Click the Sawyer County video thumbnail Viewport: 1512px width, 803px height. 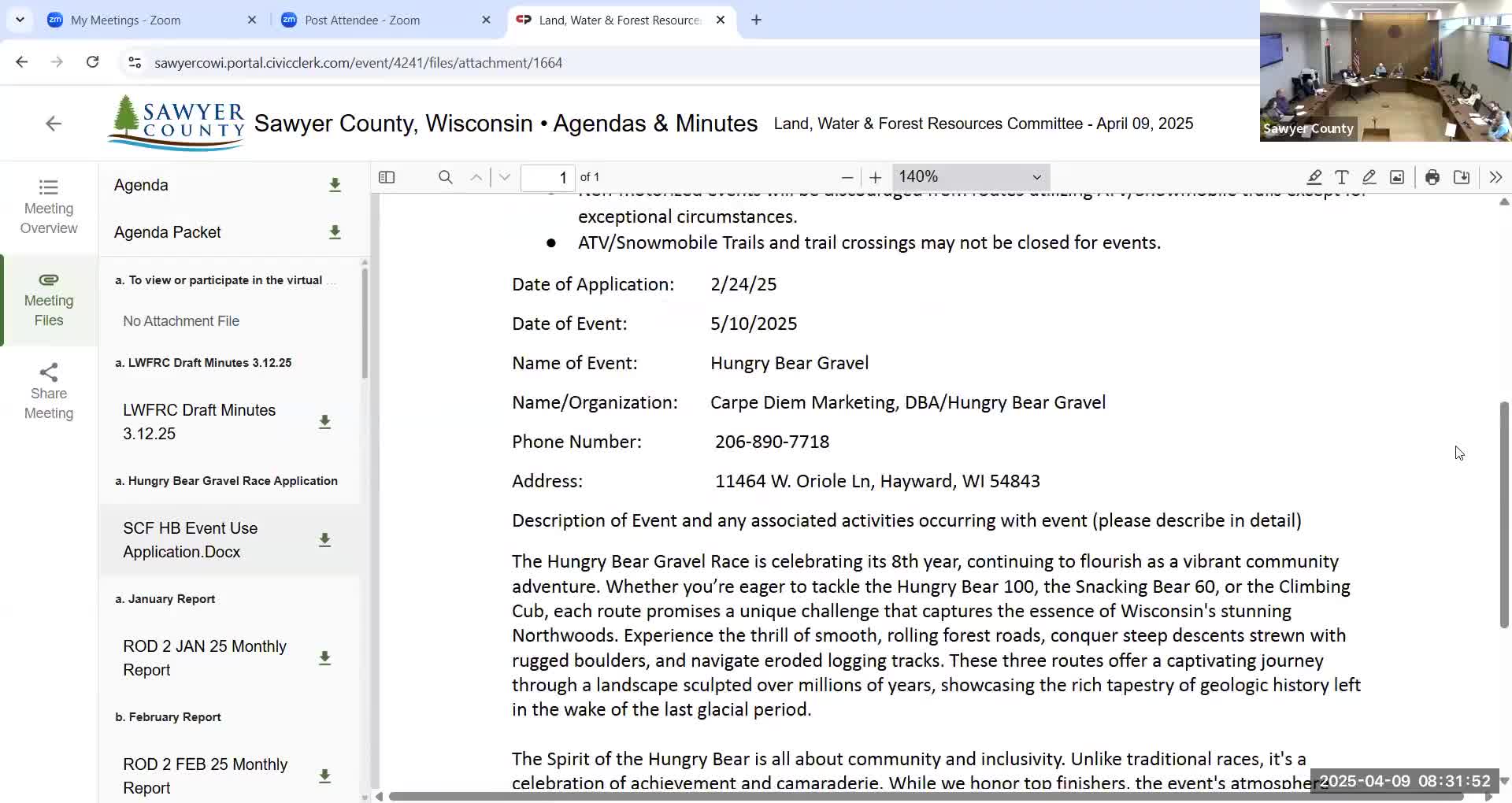(x=1385, y=71)
